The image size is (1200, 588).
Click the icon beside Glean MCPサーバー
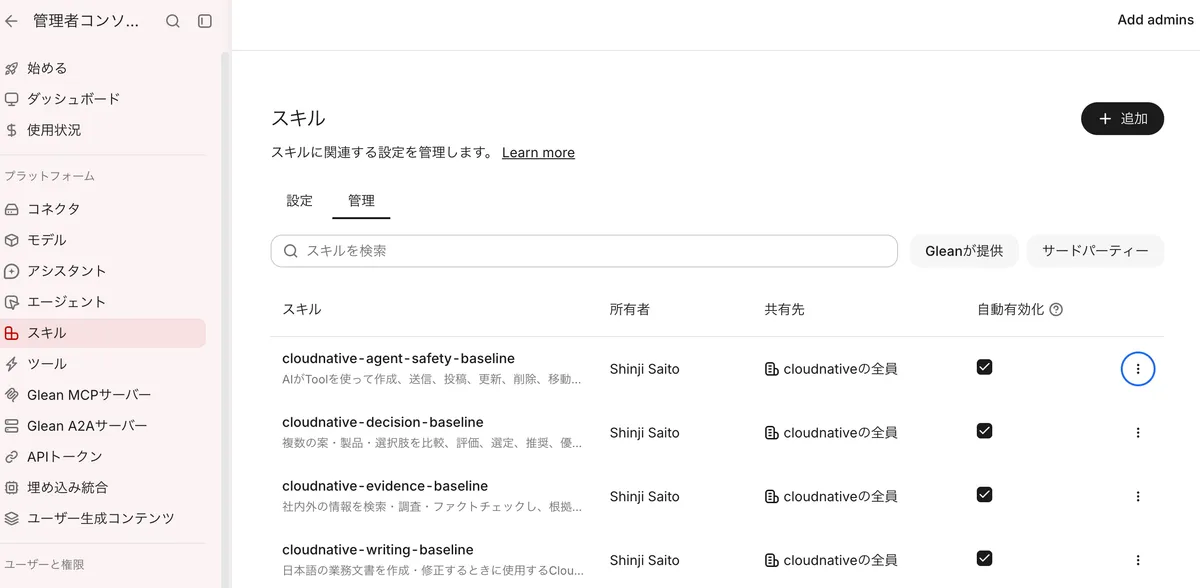coord(12,395)
